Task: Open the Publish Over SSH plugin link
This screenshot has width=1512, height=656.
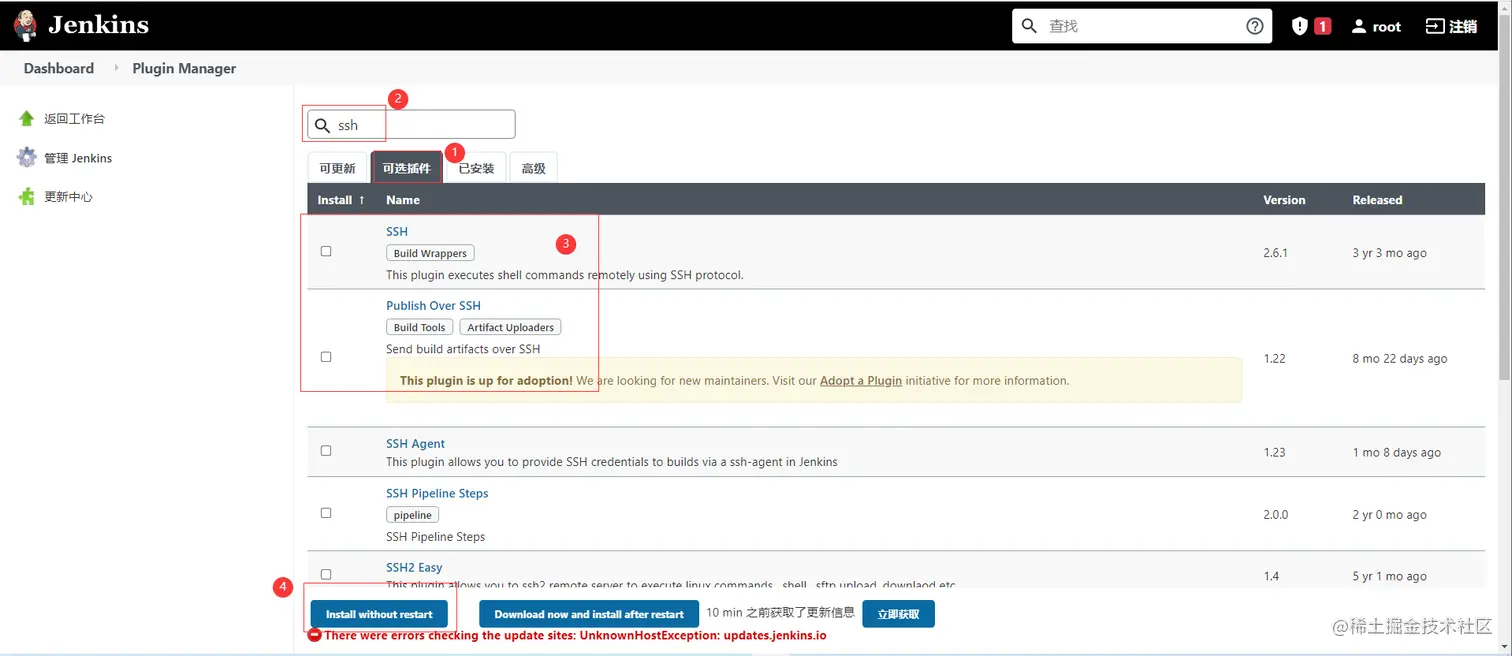Action: click(433, 305)
